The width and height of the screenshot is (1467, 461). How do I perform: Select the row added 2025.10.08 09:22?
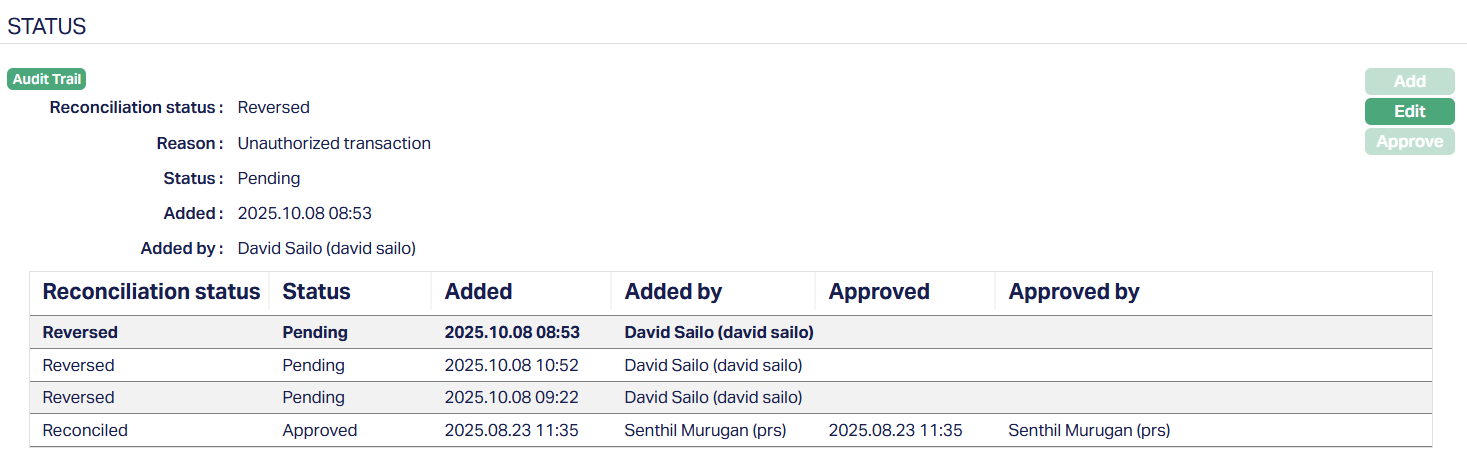pyautogui.click(x=511, y=397)
